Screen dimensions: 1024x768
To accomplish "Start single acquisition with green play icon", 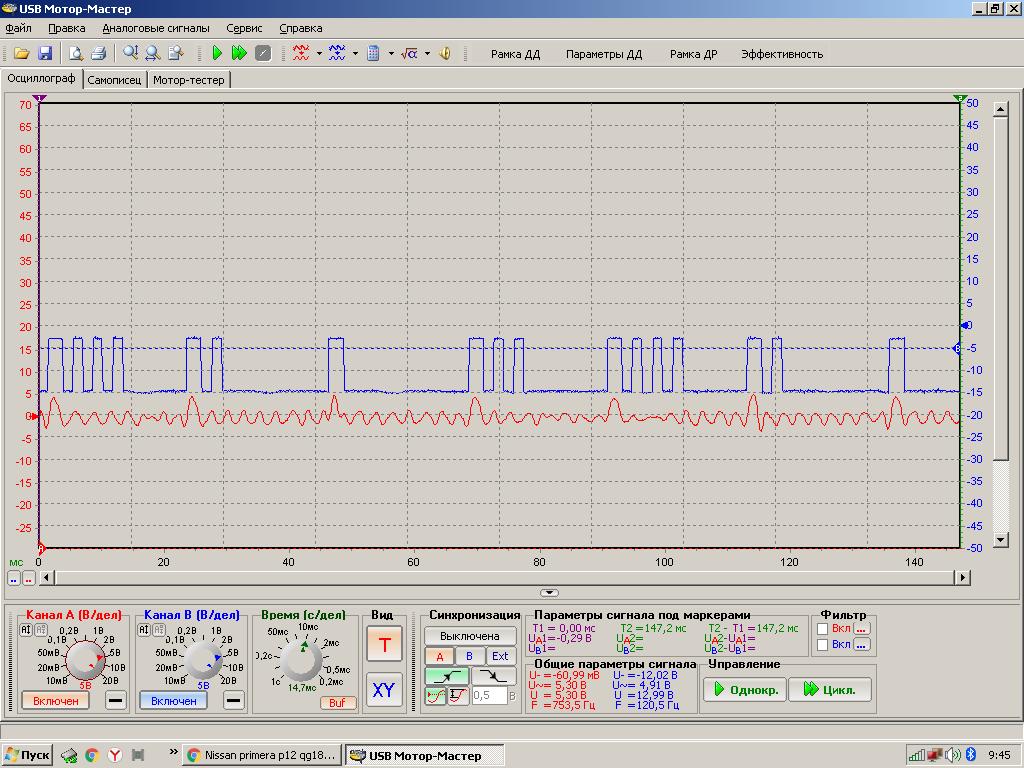I will pyautogui.click(x=217, y=53).
